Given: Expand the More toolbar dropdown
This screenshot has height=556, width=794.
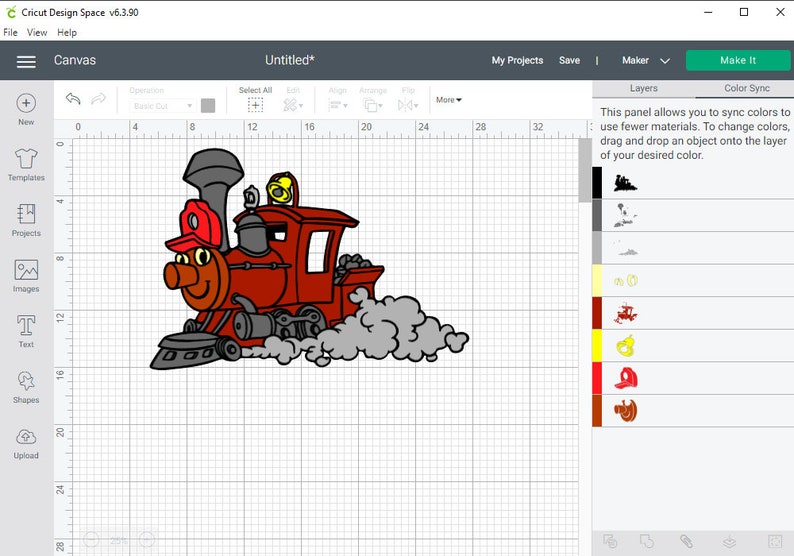Looking at the screenshot, I should pos(449,100).
